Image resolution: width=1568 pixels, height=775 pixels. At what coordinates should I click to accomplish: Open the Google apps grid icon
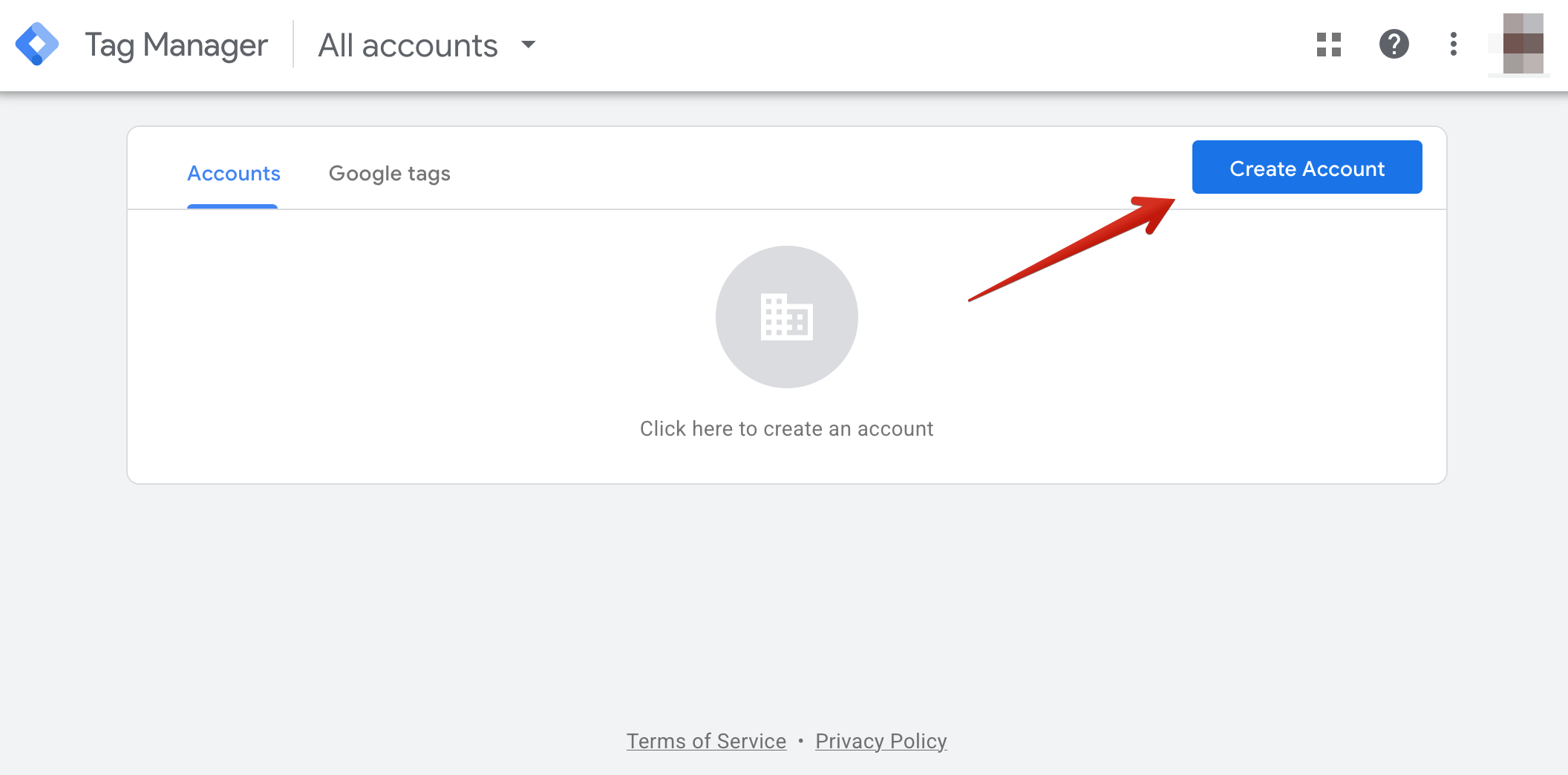(1329, 45)
